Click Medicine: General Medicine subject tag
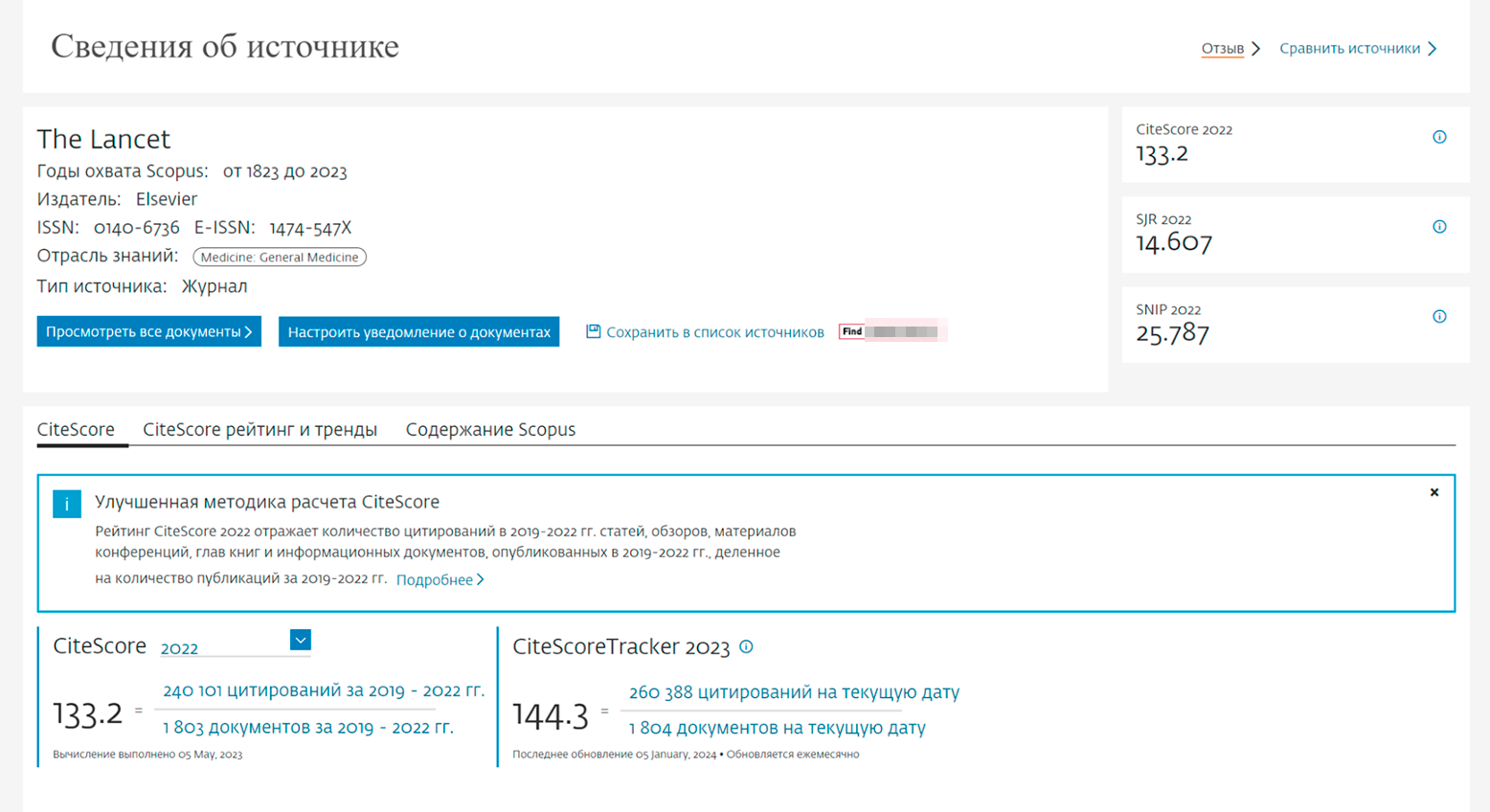The image size is (1490, 812). pyautogui.click(x=280, y=257)
